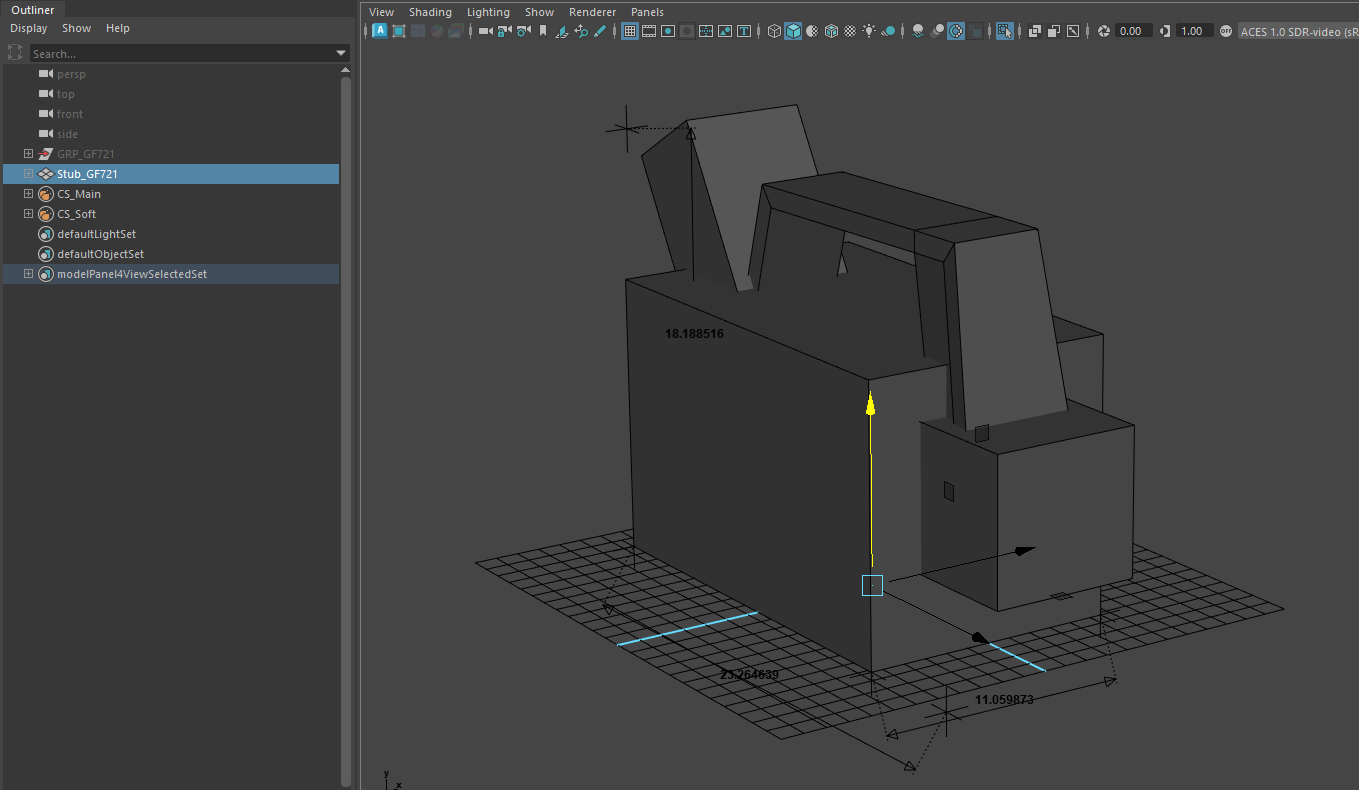1359x790 pixels.
Task: Open Camera Attributes from panel toolbar
Action: (x=524, y=31)
